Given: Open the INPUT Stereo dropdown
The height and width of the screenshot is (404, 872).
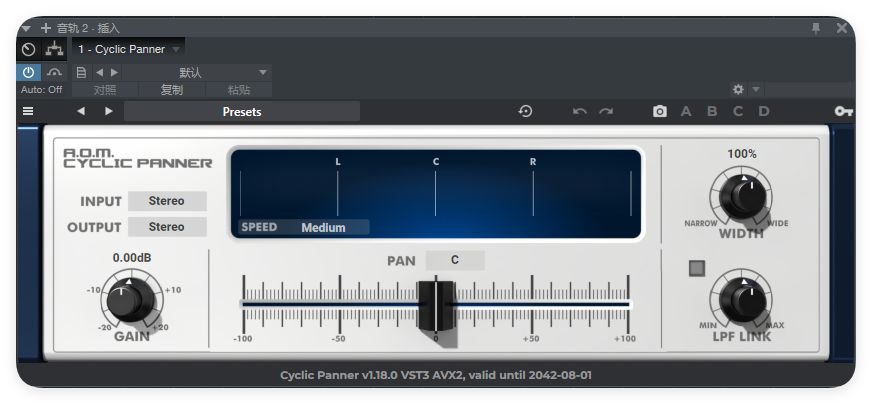Looking at the screenshot, I should coord(167,201).
